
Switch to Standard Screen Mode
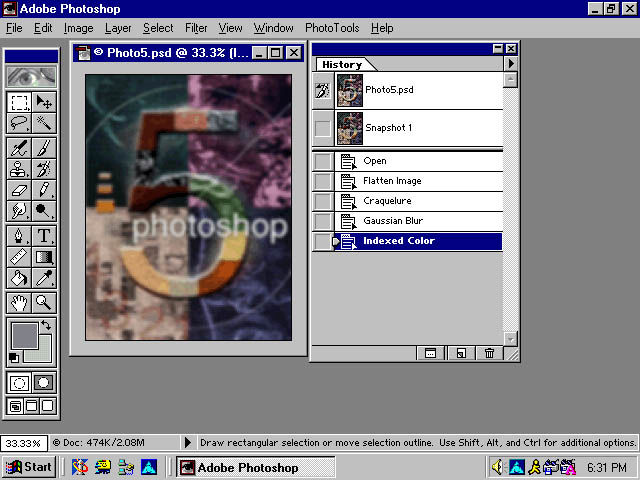coord(16,406)
